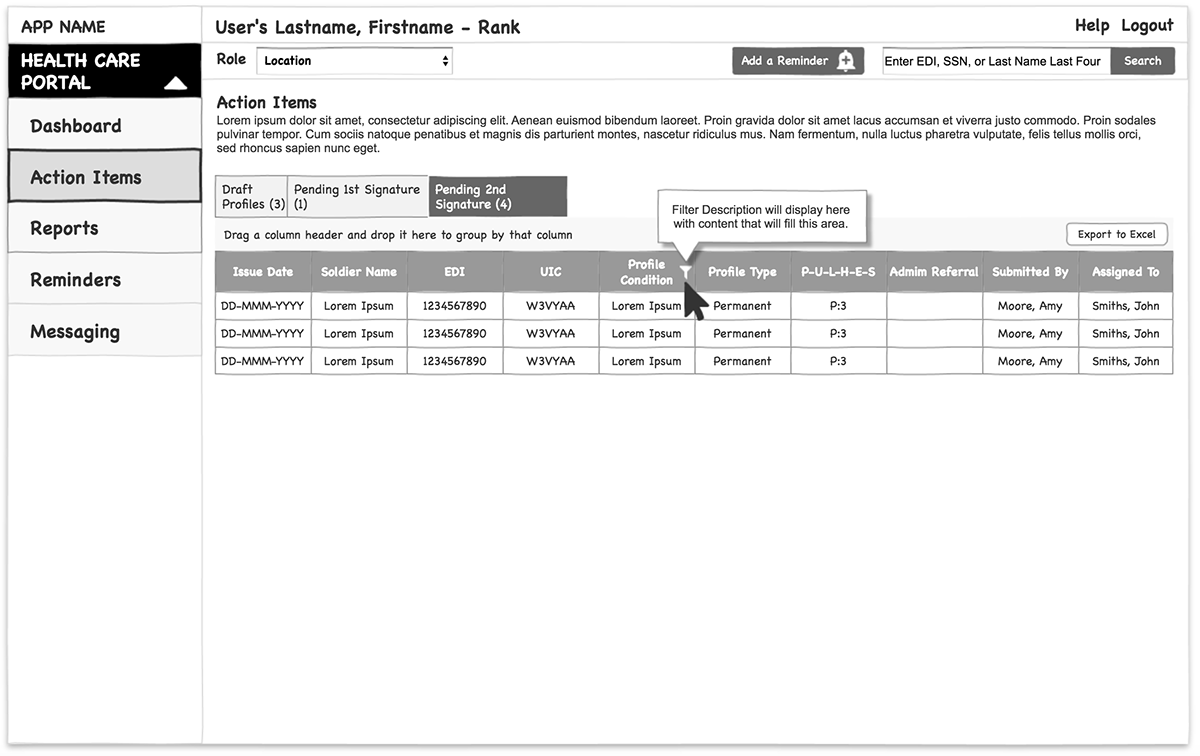Open the Reports section
The width and height of the screenshot is (1200, 756).
tap(64, 228)
